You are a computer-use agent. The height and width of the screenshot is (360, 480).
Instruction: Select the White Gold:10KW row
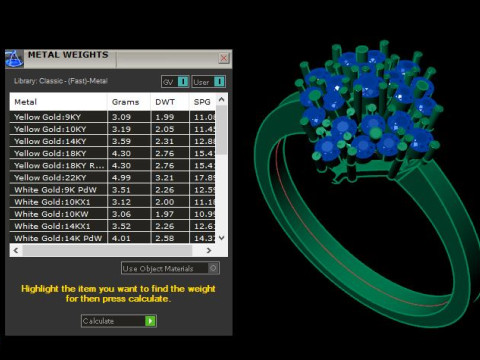click(x=113, y=214)
